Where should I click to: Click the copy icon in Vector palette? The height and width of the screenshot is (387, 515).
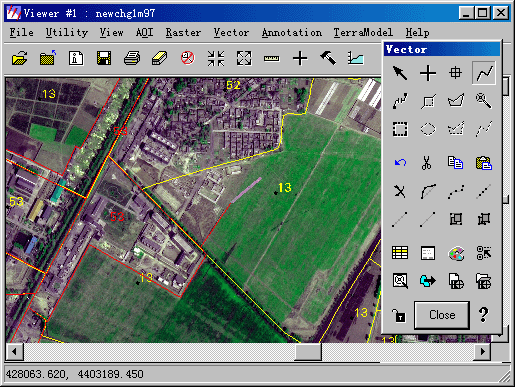tap(455, 163)
